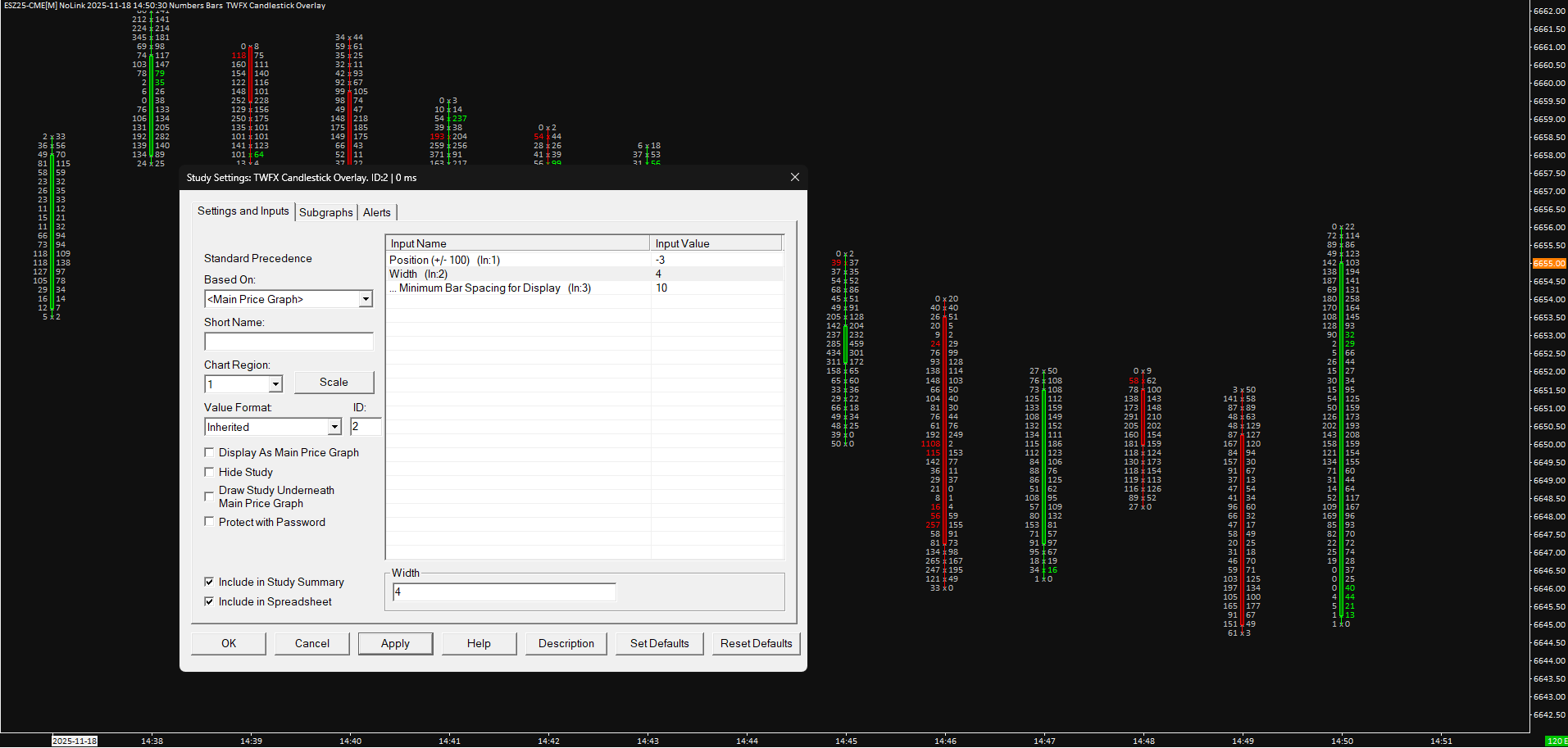Image resolution: width=1568 pixels, height=748 pixels.
Task: Click the 14:50 time axis label
Action: pyautogui.click(x=1342, y=741)
